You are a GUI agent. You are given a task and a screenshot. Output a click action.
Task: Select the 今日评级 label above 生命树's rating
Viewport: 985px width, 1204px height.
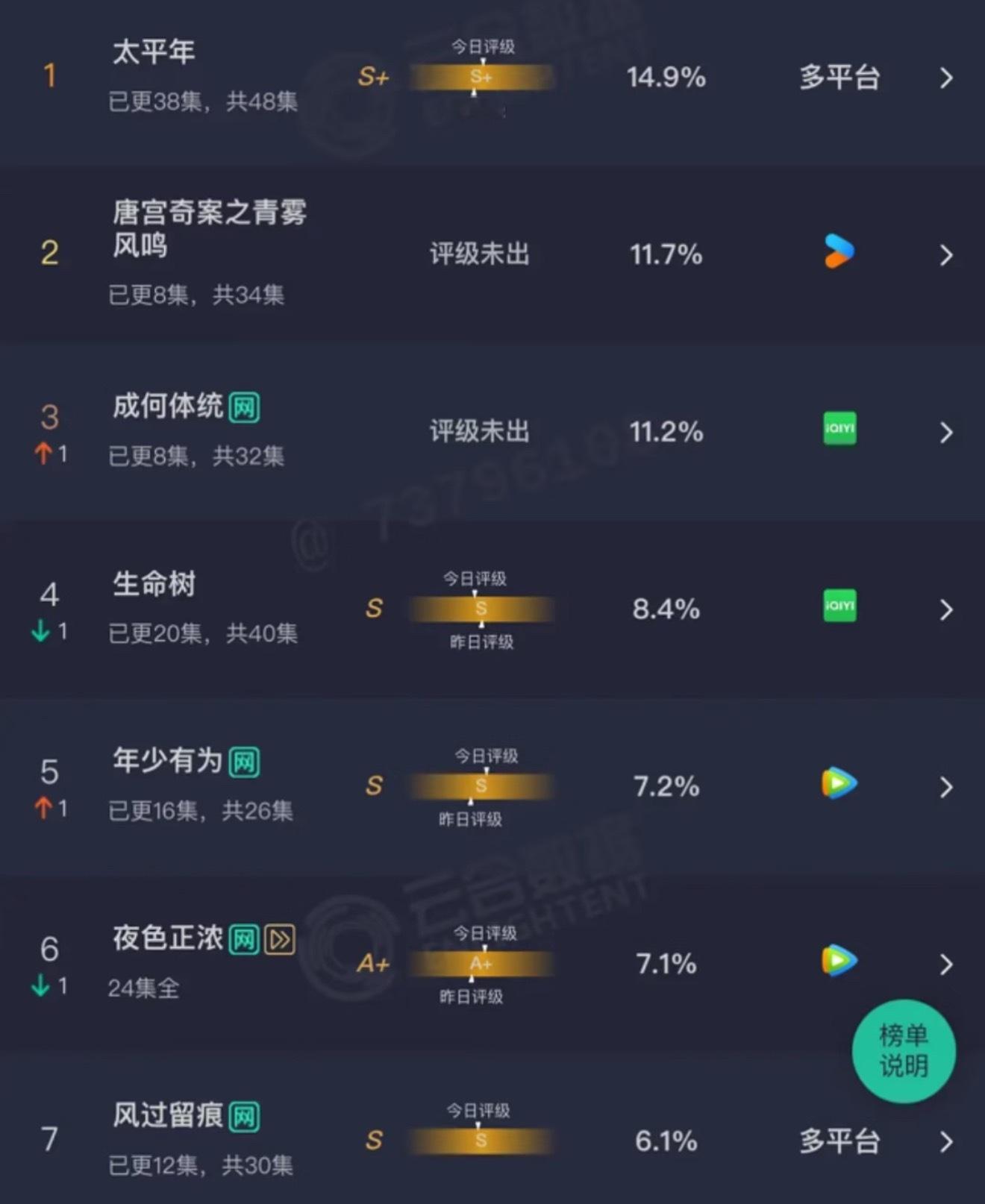pos(473,577)
